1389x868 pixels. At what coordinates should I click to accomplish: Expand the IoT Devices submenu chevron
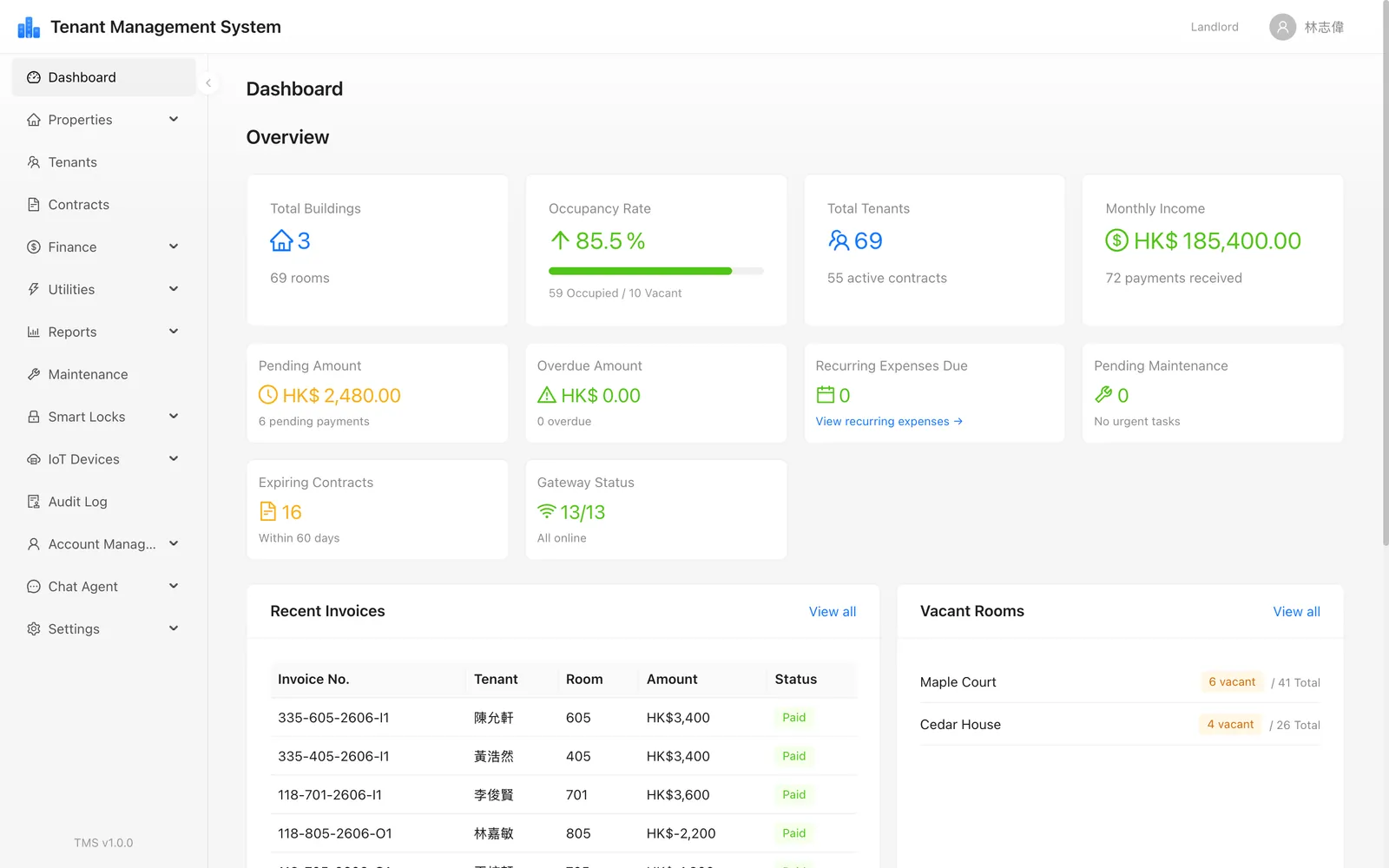click(x=174, y=458)
